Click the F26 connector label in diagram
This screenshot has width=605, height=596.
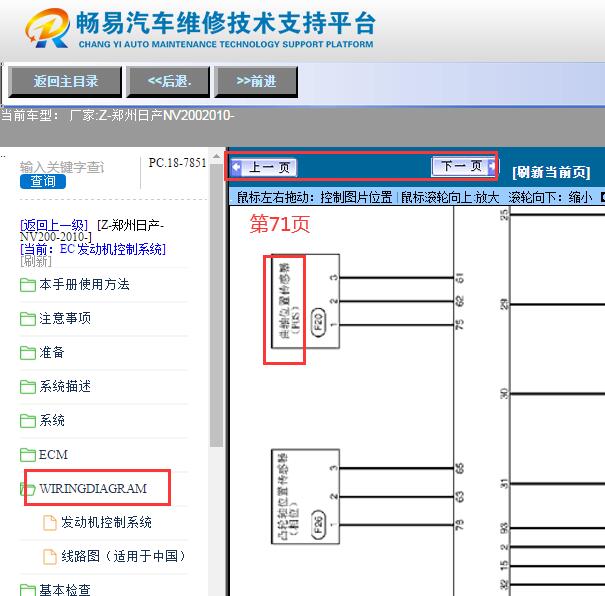coord(318,525)
